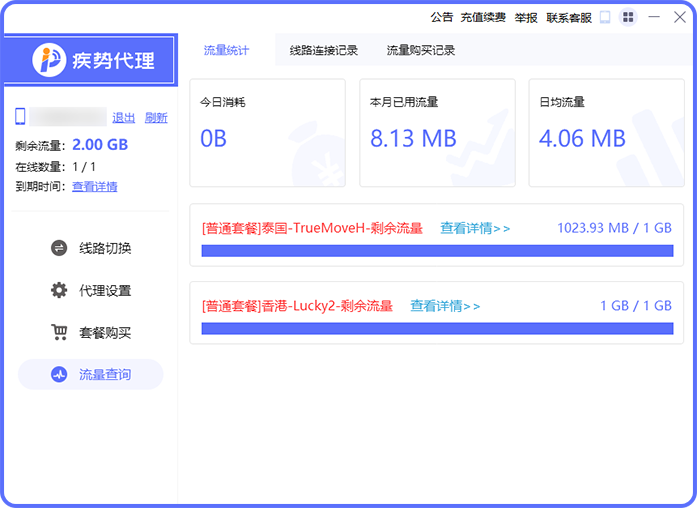The width and height of the screenshot is (697, 508).
Task: Click the 举报 report link
Action: [526, 17]
